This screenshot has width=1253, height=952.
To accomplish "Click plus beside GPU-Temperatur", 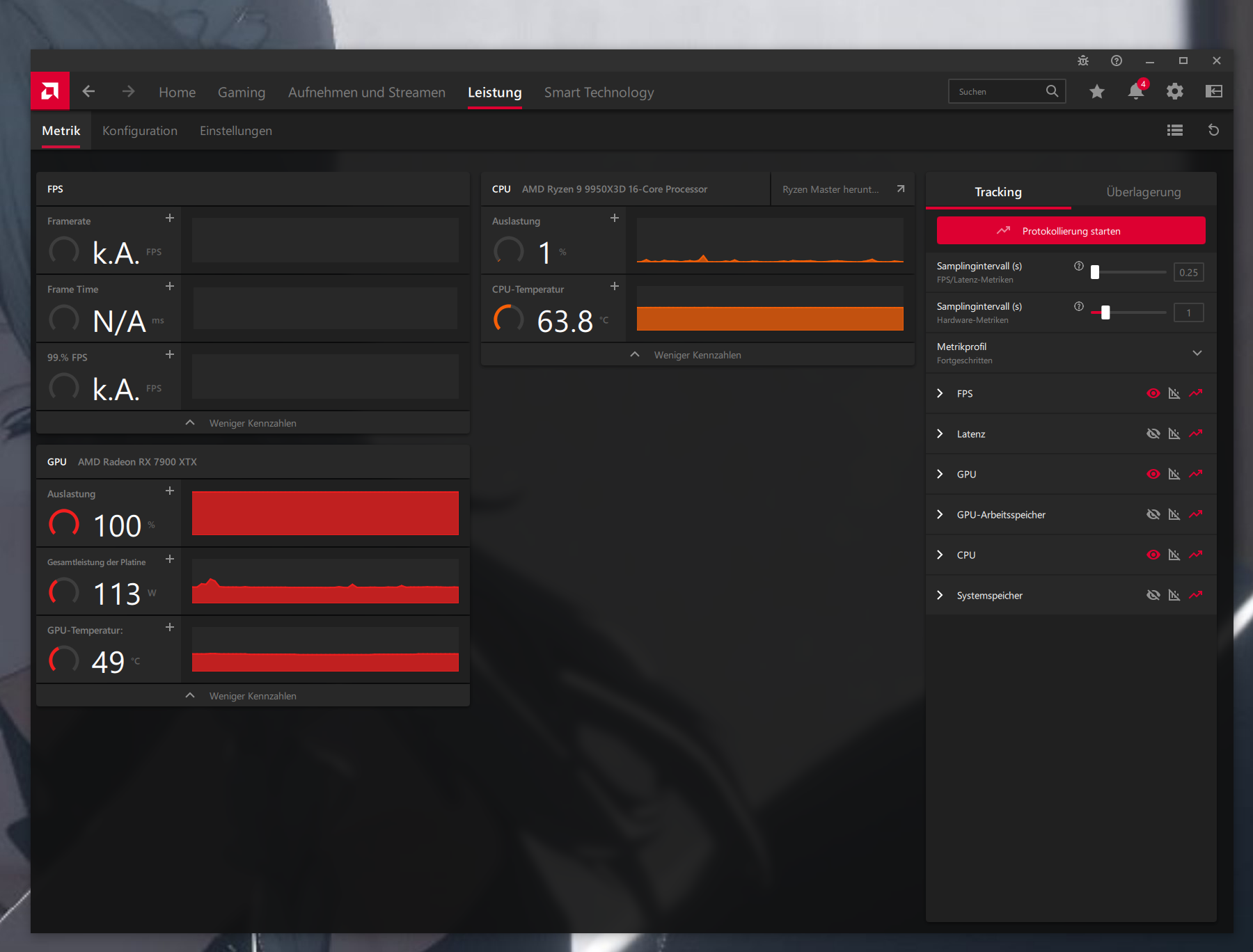I will (170, 627).
